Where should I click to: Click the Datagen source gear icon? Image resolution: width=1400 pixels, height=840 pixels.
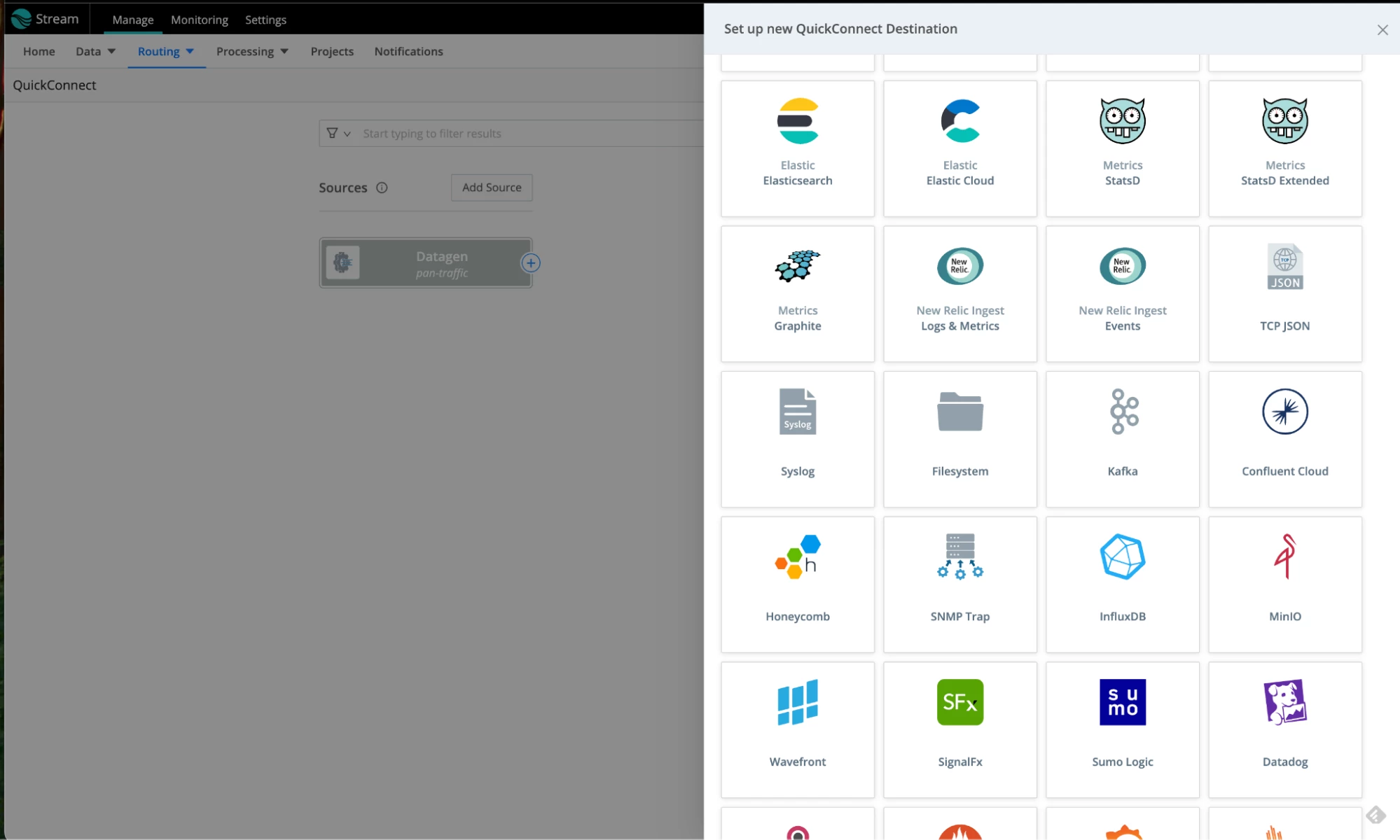(342, 262)
